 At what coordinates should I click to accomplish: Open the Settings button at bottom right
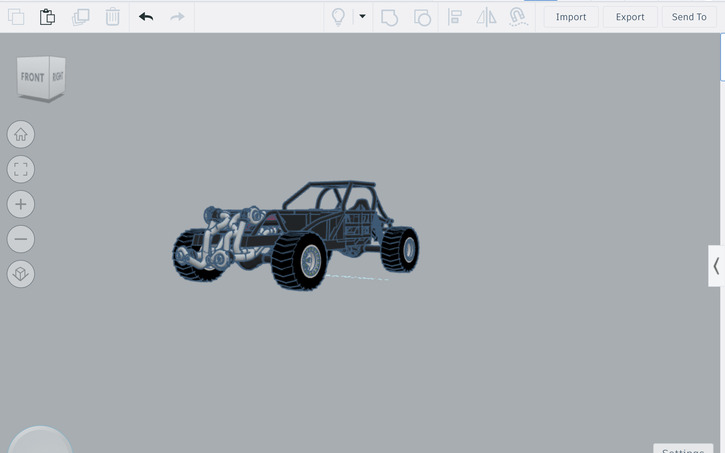[x=683, y=449]
